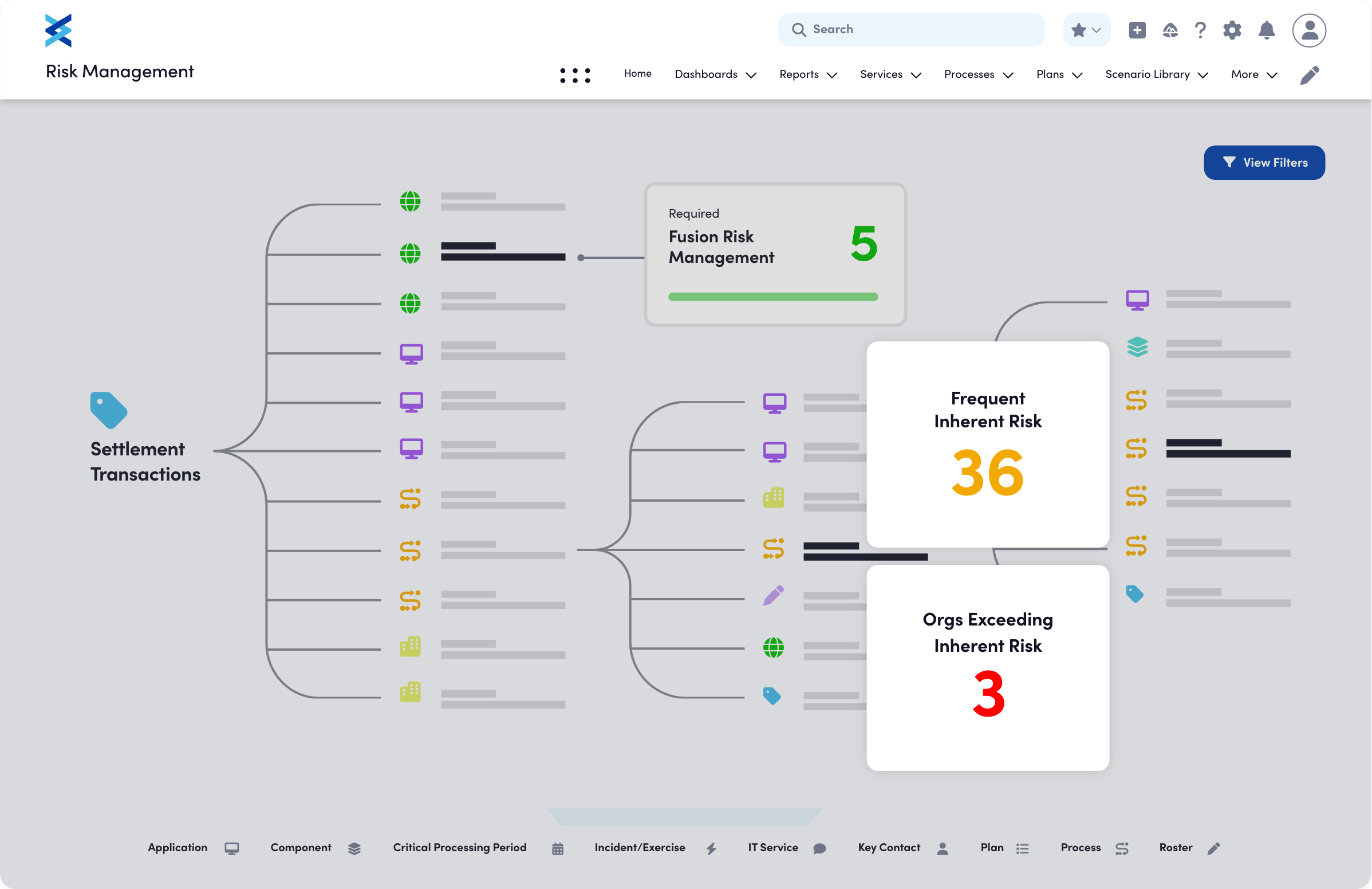
Task: Click the Plan list icon in legend
Action: (x=1022, y=848)
